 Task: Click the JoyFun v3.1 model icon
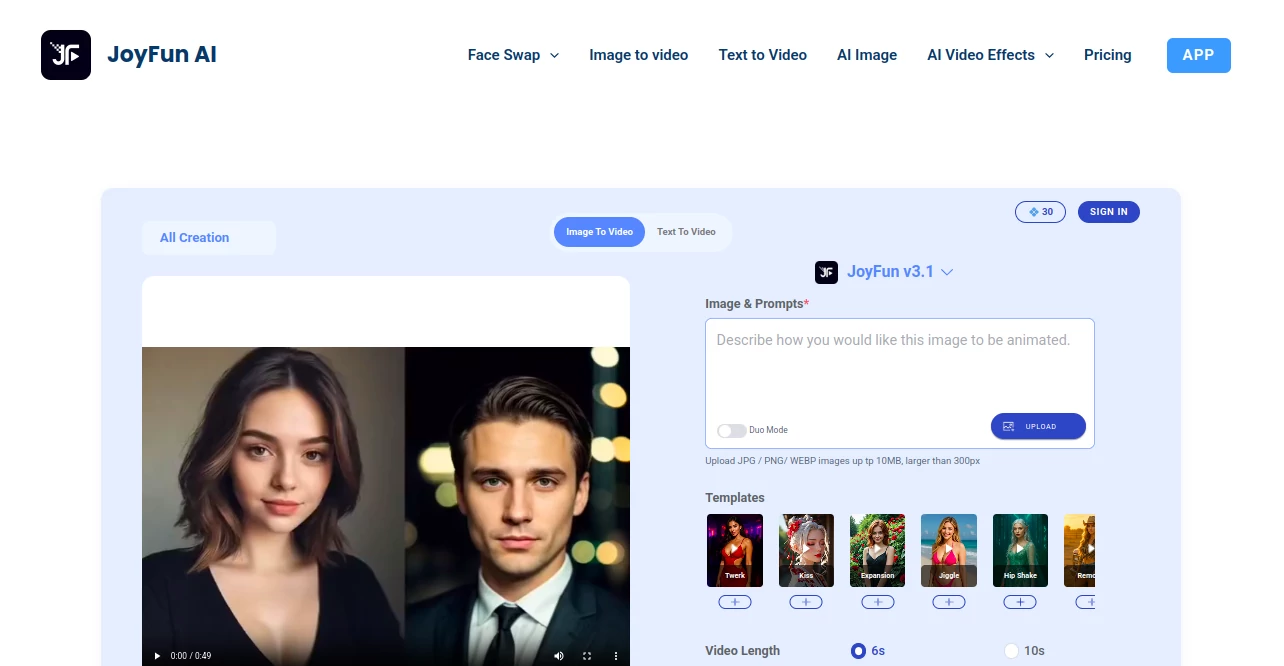826,271
